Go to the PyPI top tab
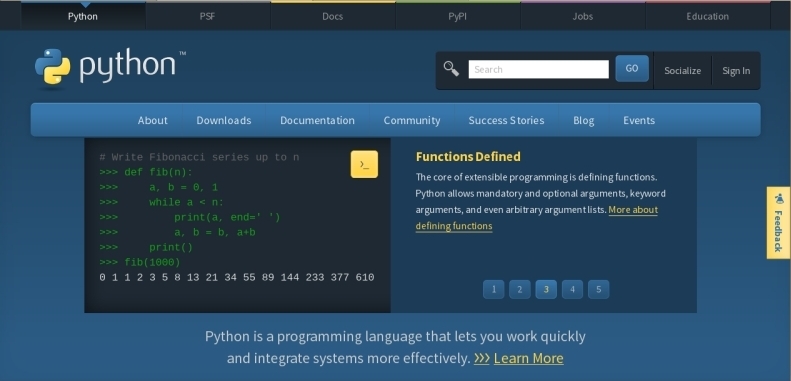The image size is (791, 381). (458, 16)
